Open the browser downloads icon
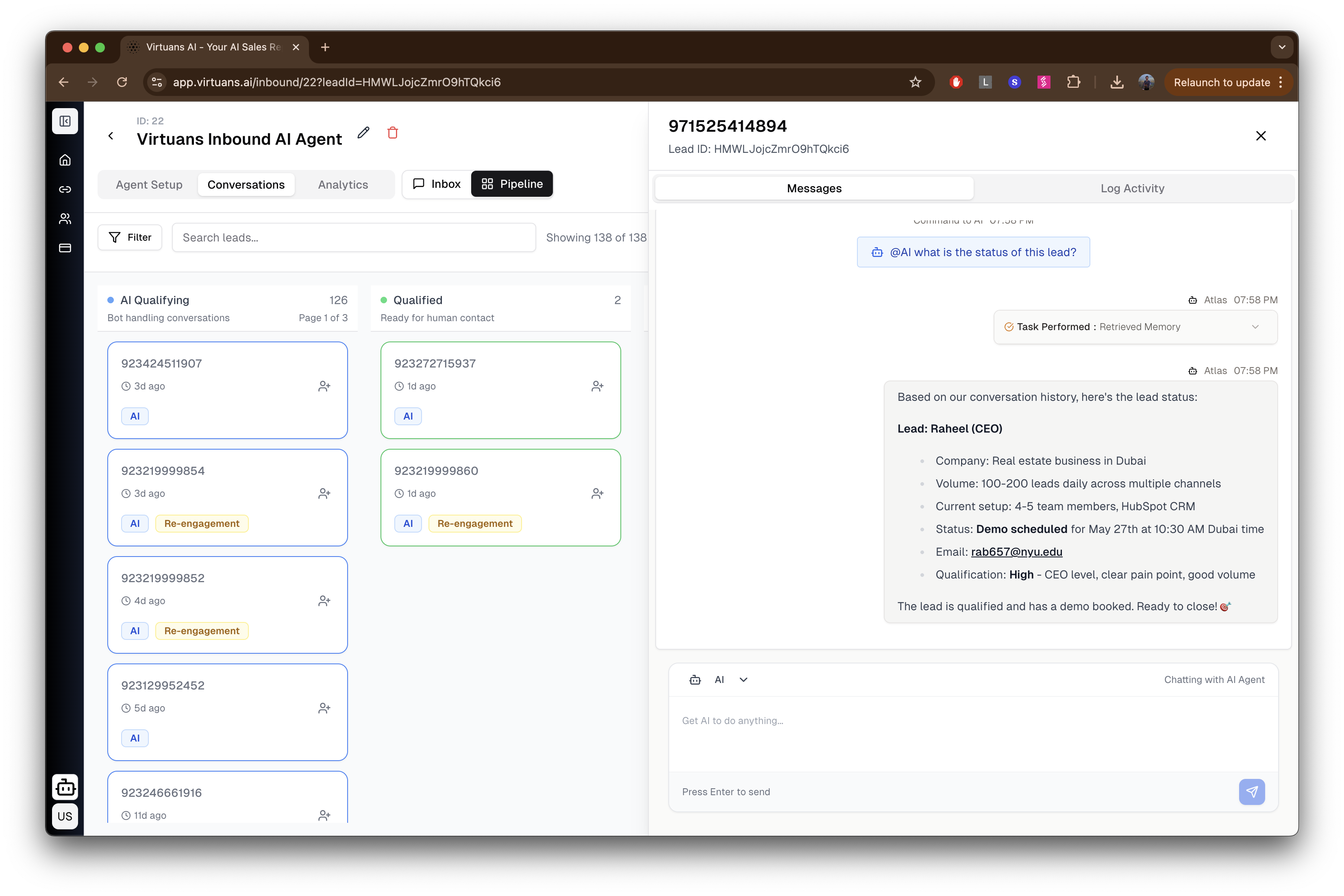 click(x=1117, y=82)
